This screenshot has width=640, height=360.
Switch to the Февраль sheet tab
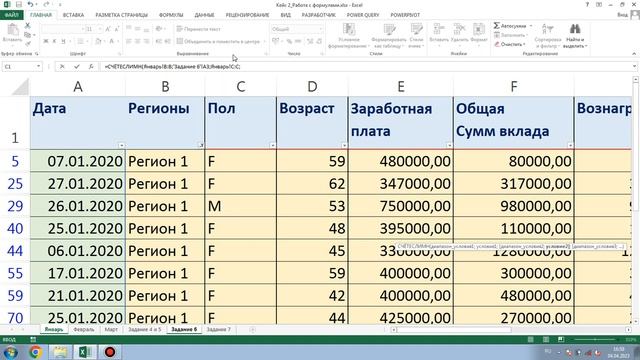[x=84, y=329]
